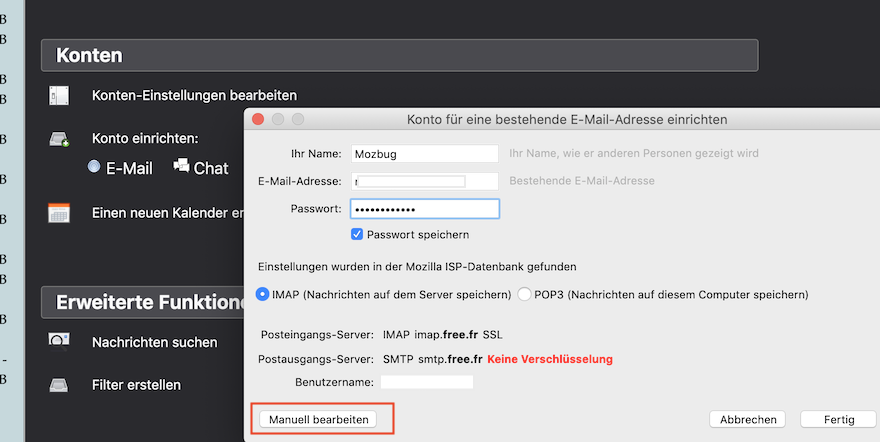880x442 pixels.
Task: Click the Konto einrichten icon
Action: pos(59,140)
